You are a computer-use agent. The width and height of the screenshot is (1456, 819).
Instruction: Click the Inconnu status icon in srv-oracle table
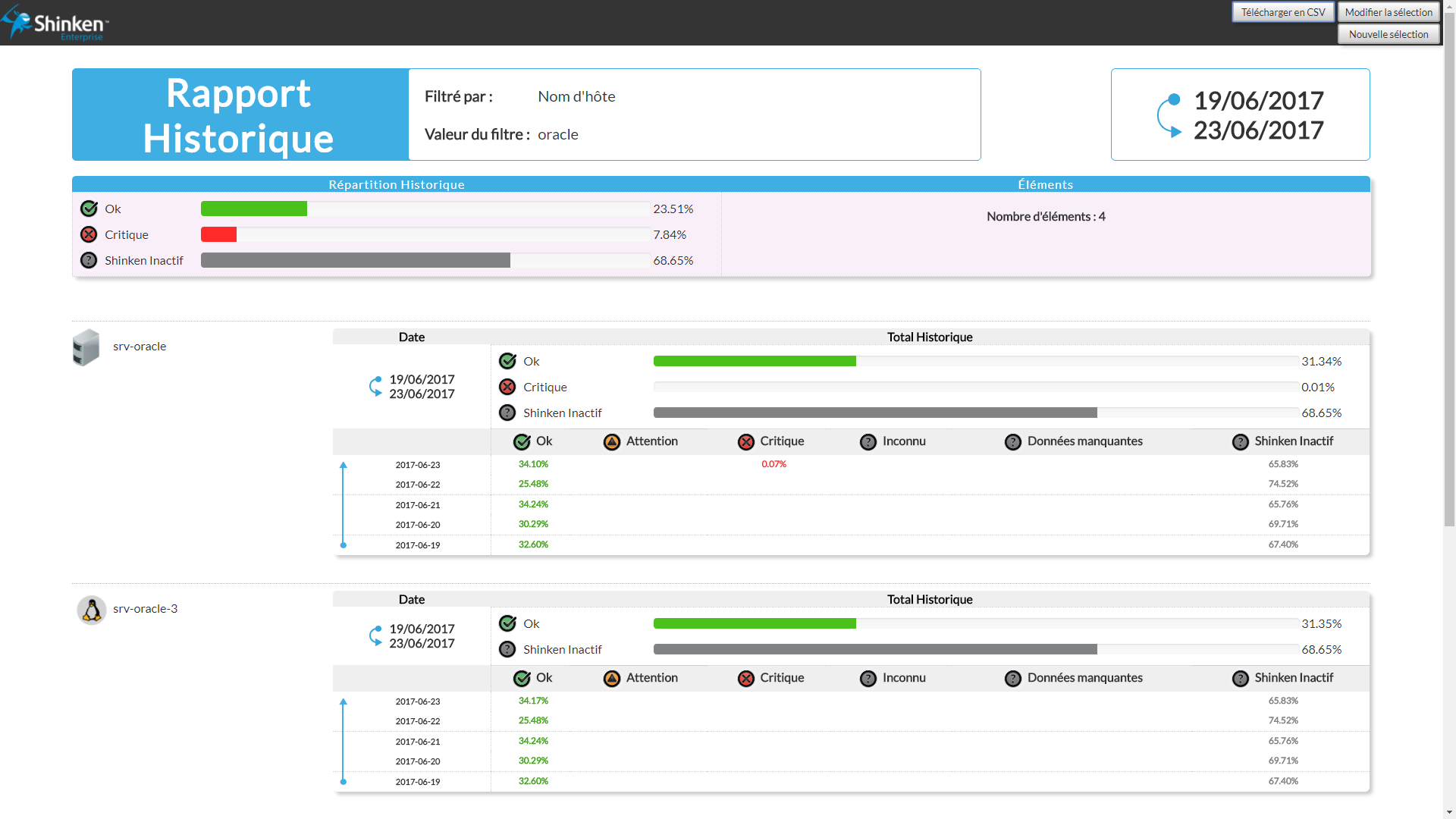(868, 442)
